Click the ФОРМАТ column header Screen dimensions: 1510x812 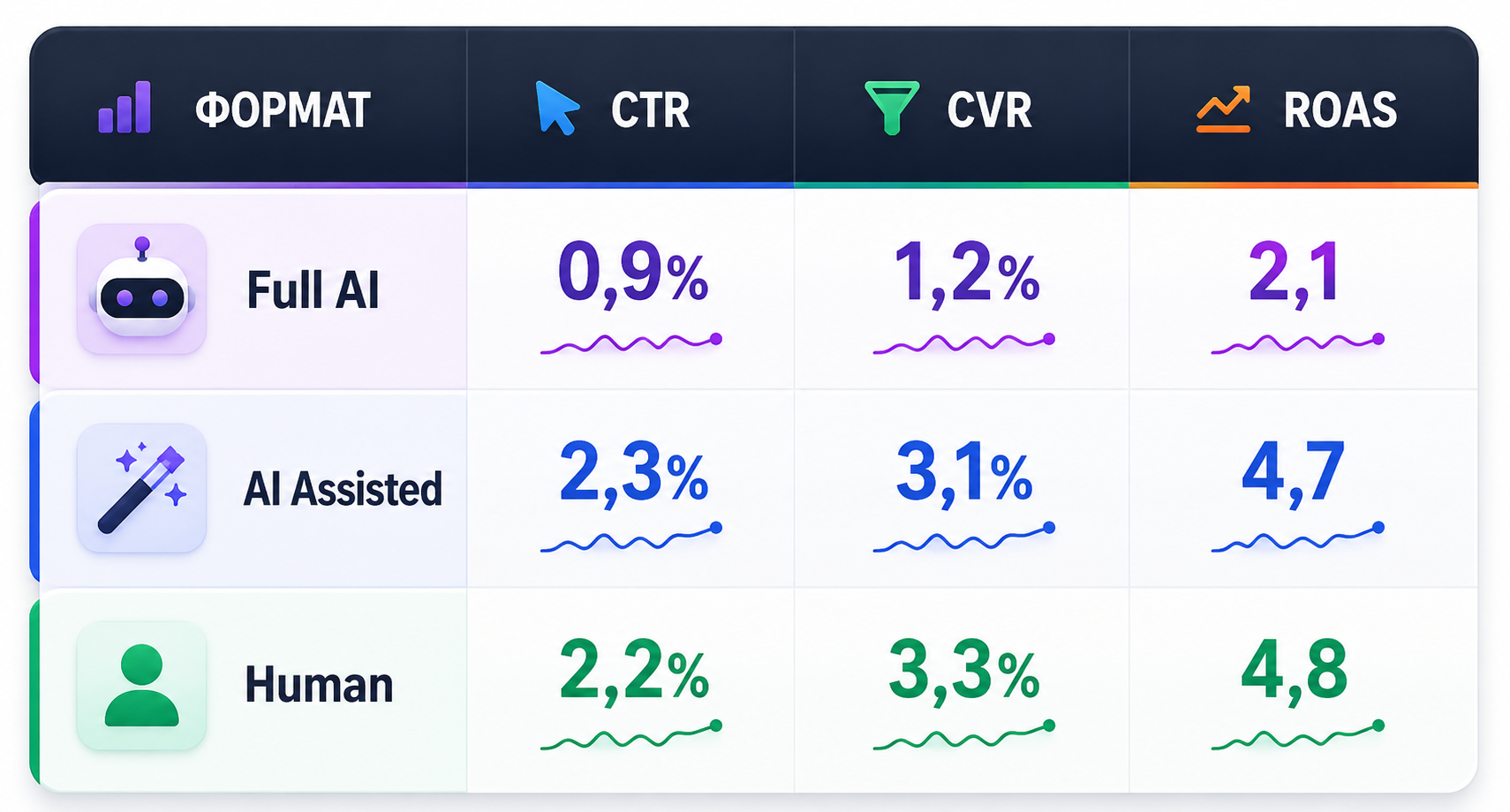[x=283, y=110]
